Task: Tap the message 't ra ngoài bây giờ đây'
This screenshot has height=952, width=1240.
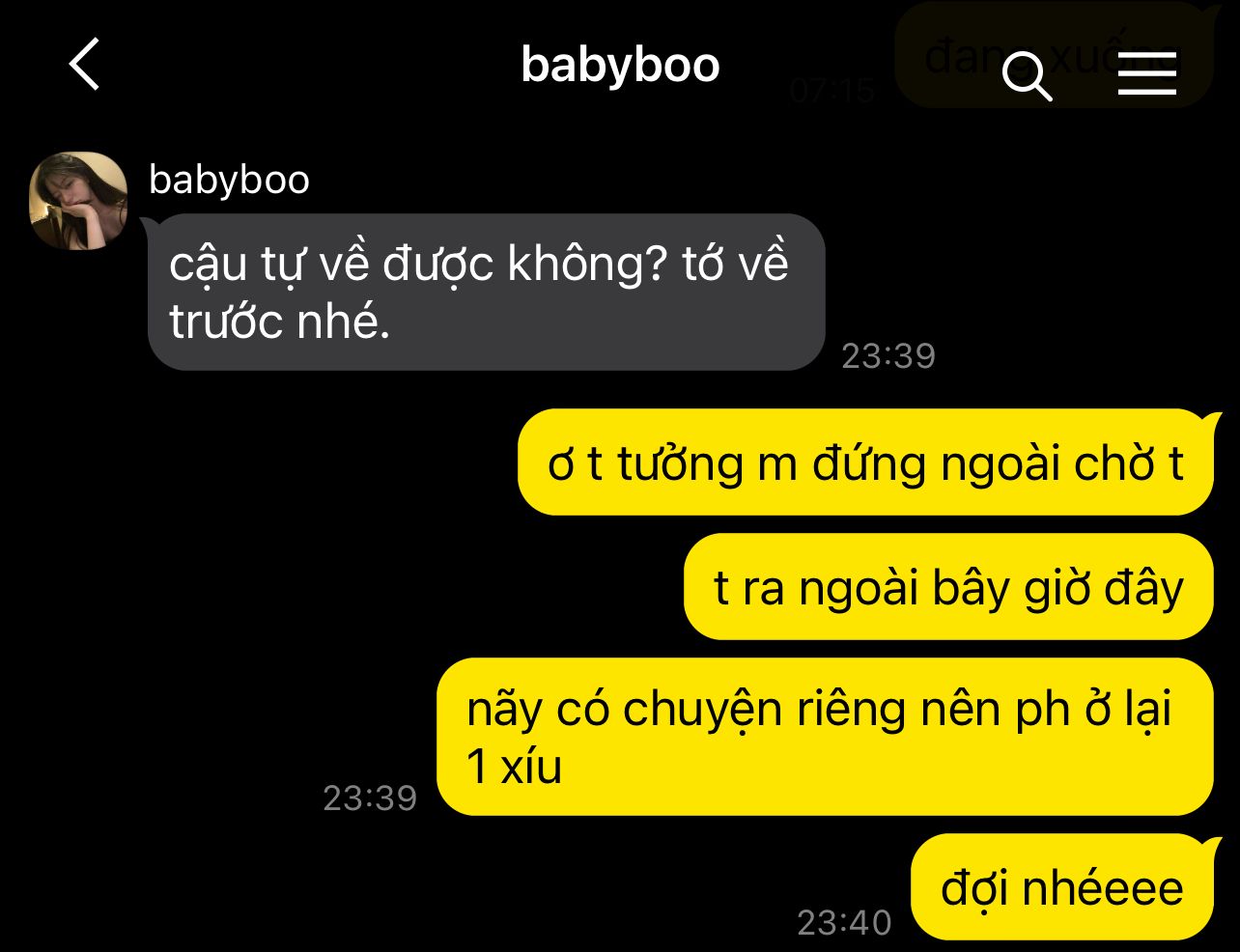Action: point(948,587)
